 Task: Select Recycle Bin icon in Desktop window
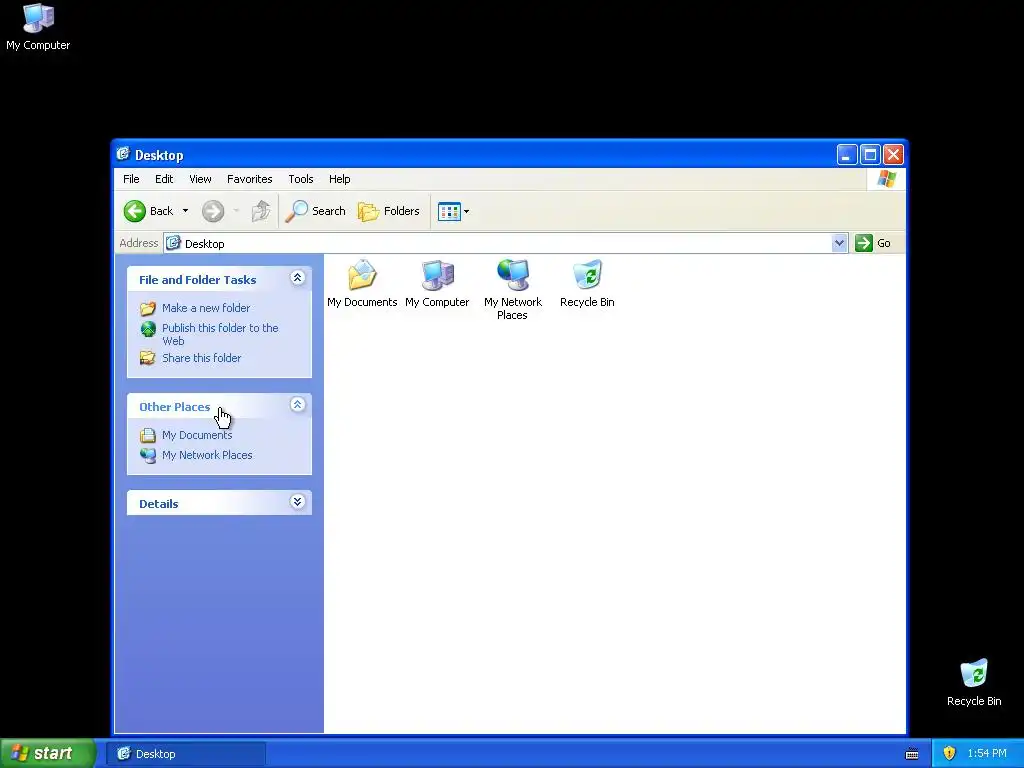[588, 275]
